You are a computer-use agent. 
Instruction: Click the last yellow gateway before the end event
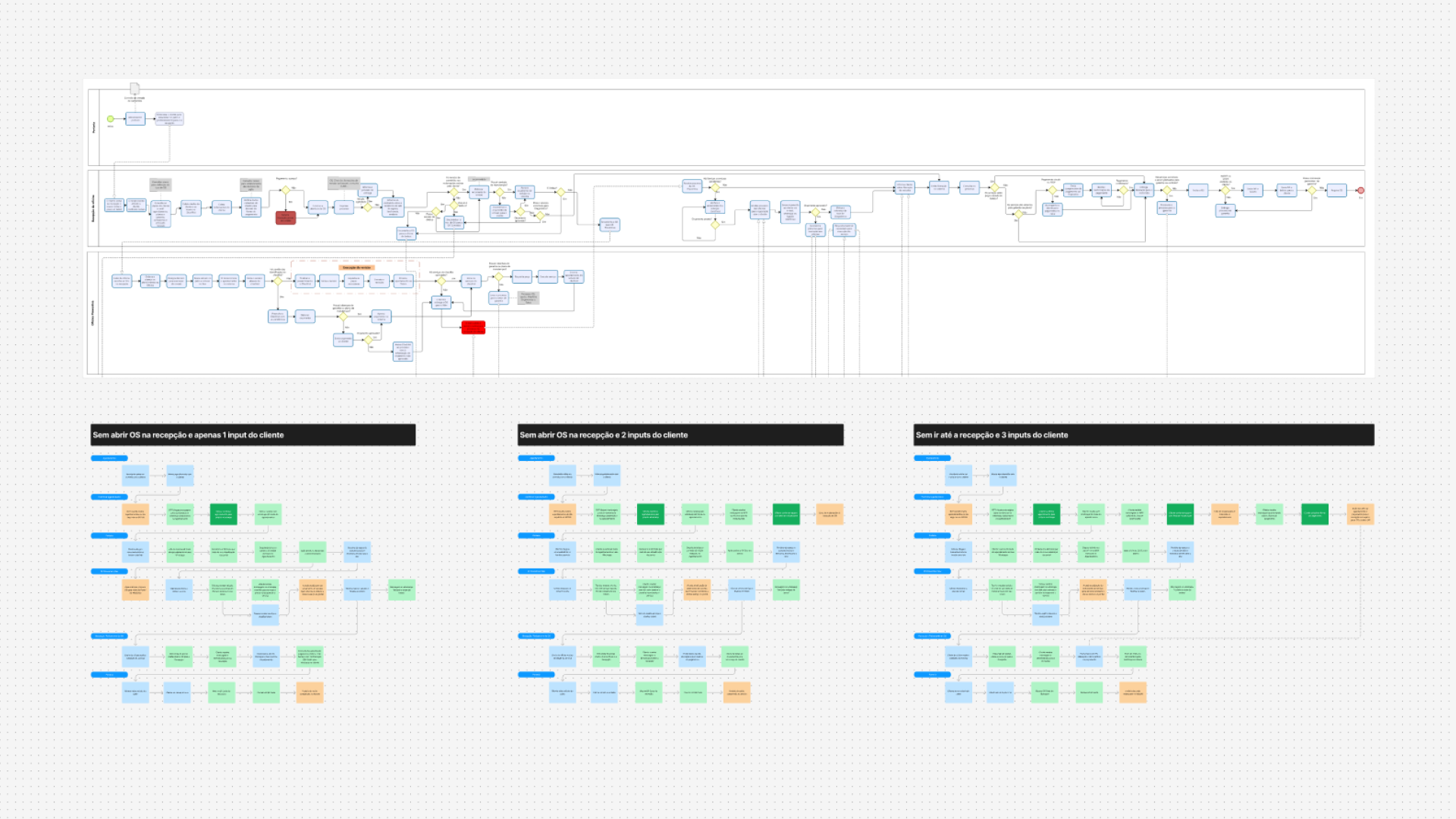1312,190
